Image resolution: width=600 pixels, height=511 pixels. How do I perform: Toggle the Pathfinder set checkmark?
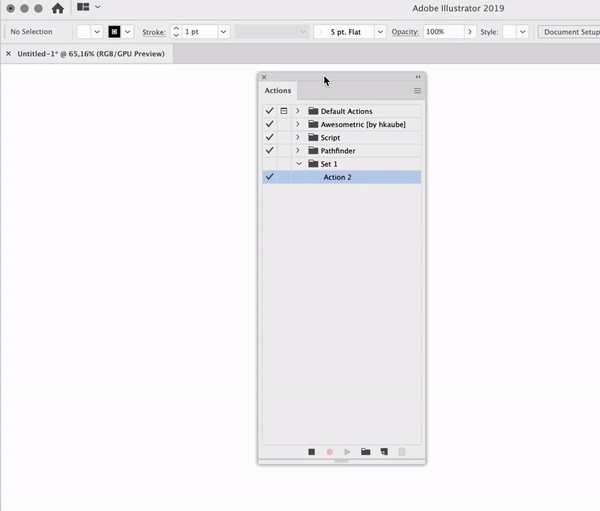[x=269, y=150]
